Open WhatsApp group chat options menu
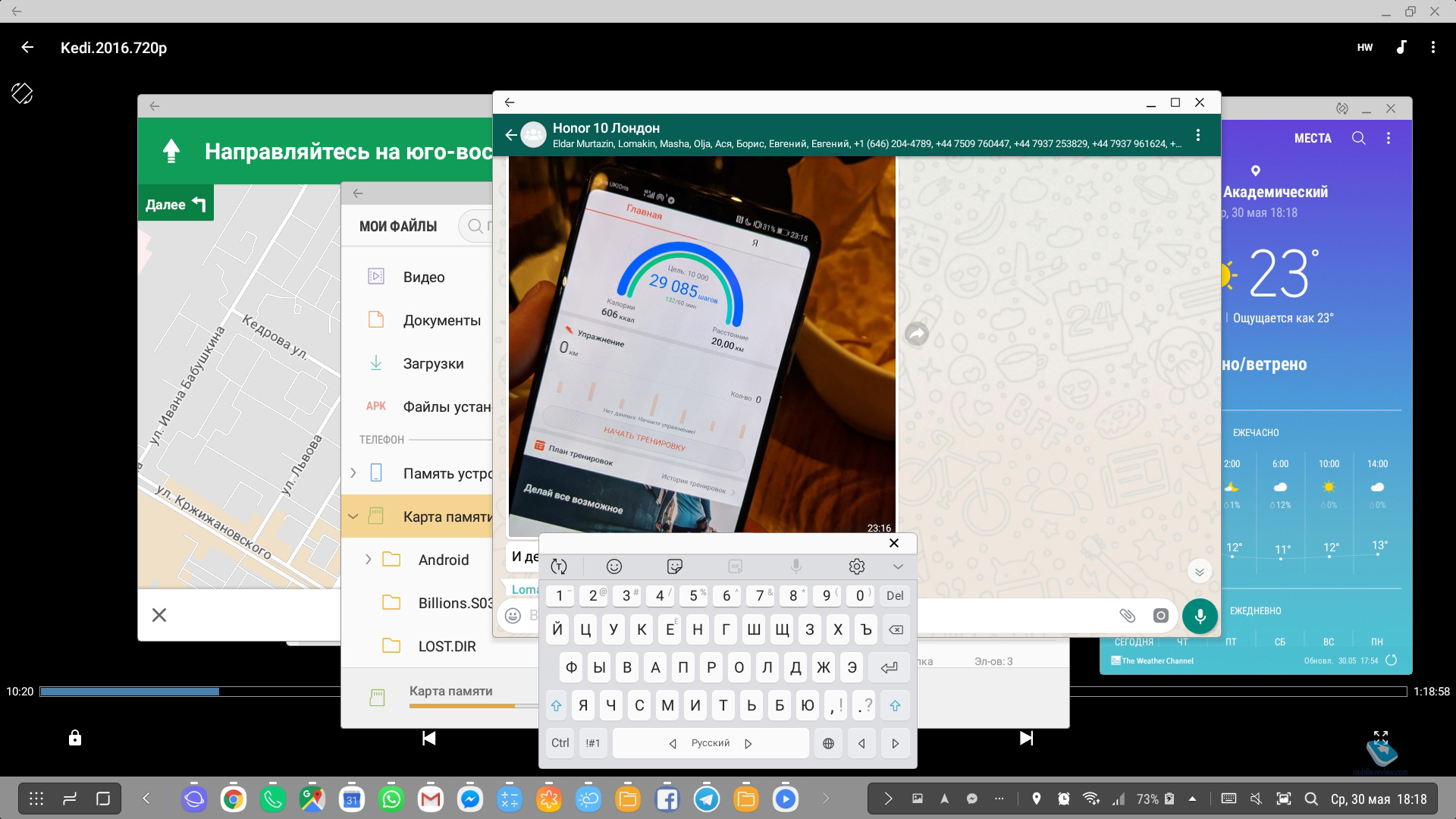The width and height of the screenshot is (1456, 819). 1198,135
